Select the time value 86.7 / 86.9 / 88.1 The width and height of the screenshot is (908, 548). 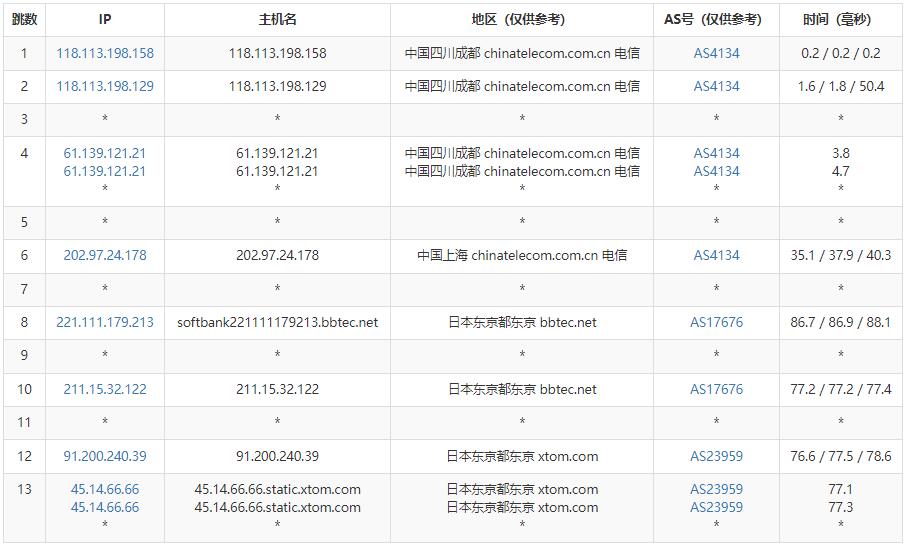pos(840,323)
